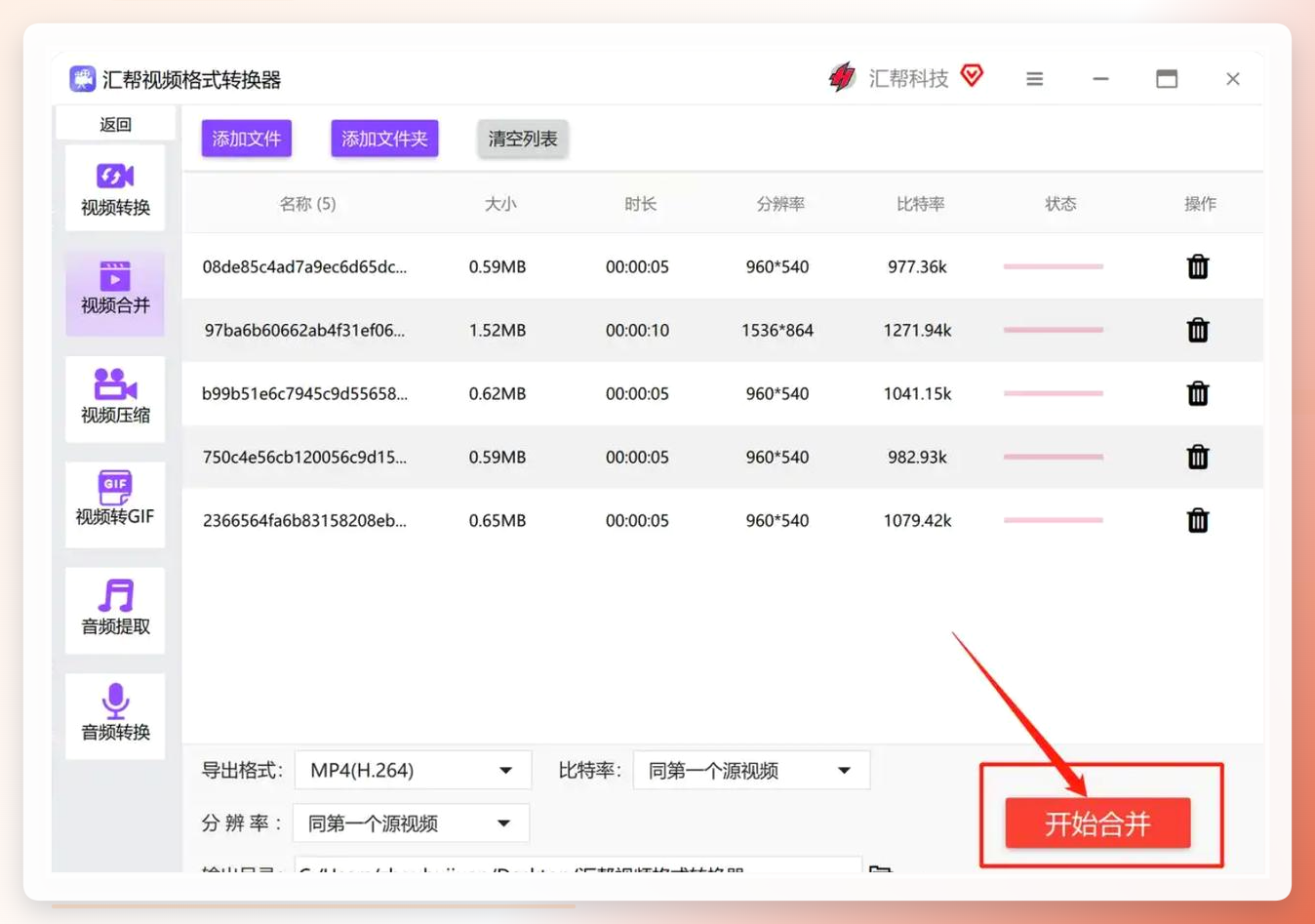Screen dimensions: 1315x924
Task: Start merging with the 开始合并 button
Action: click(1098, 824)
